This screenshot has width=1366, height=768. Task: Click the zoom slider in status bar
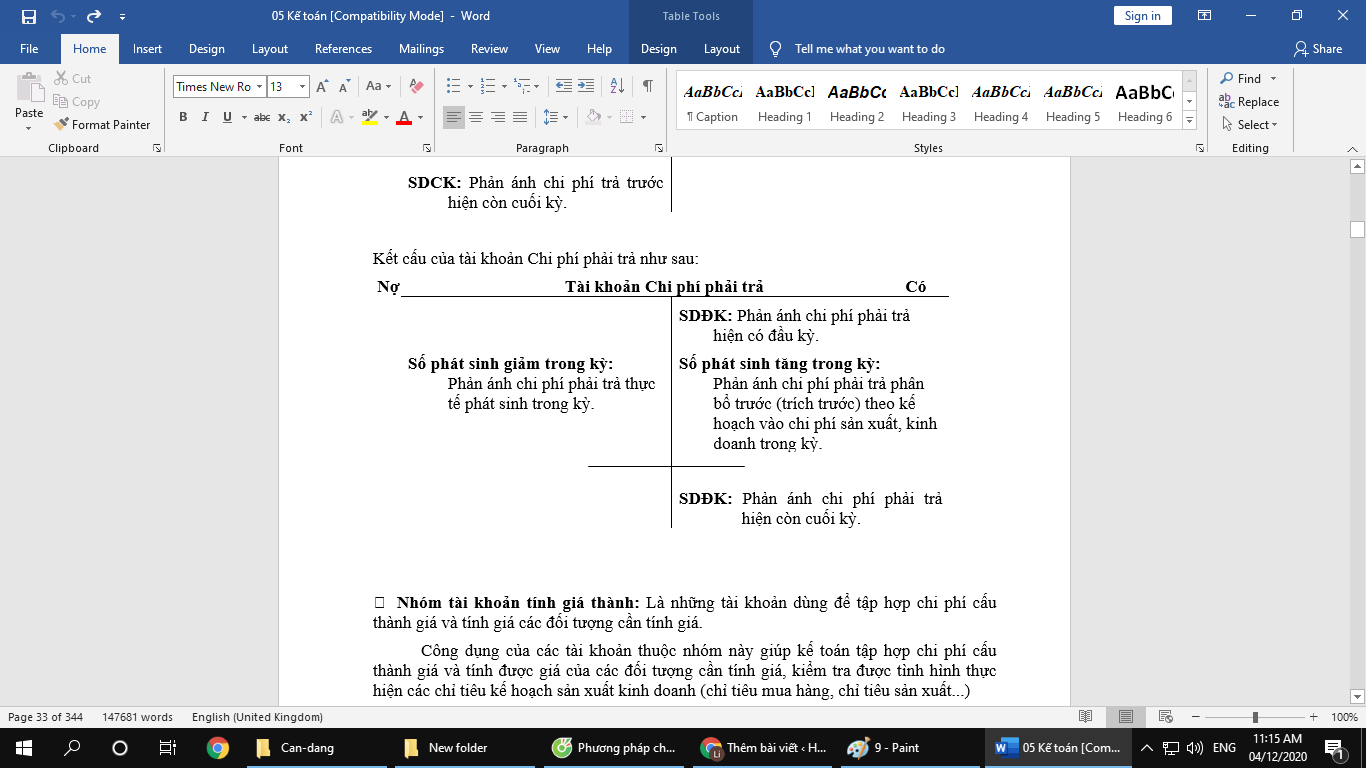click(x=1255, y=717)
